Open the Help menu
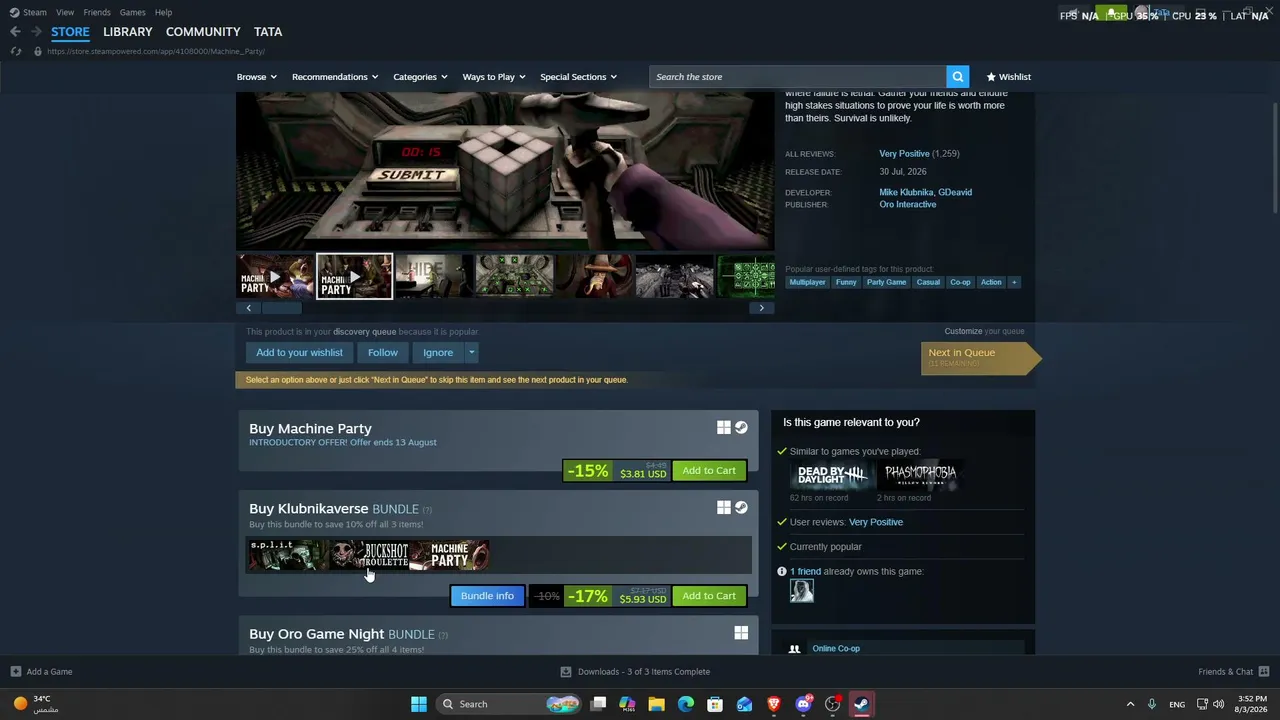The image size is (1280, 720). tap(163, 12)
